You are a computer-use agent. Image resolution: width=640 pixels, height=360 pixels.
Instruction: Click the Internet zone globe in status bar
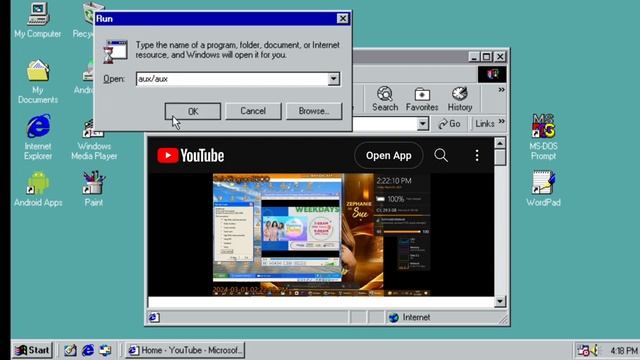pos(393,317)
